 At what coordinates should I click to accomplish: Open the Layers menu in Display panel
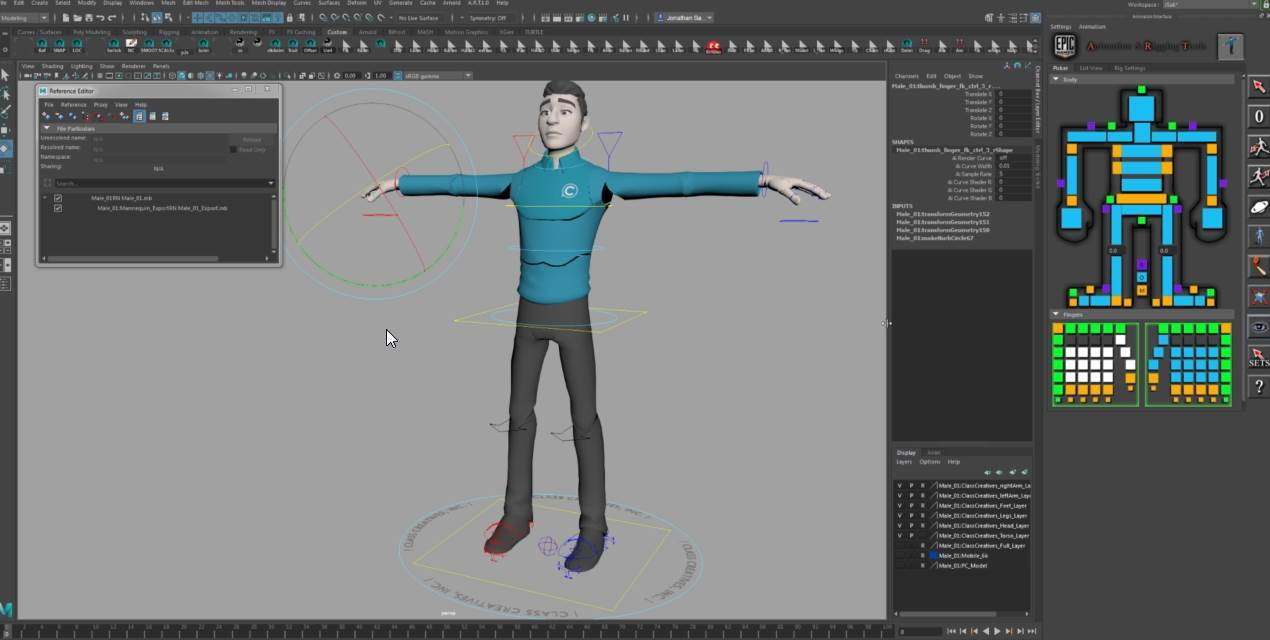pyautogui.click(x=903, y=462)
